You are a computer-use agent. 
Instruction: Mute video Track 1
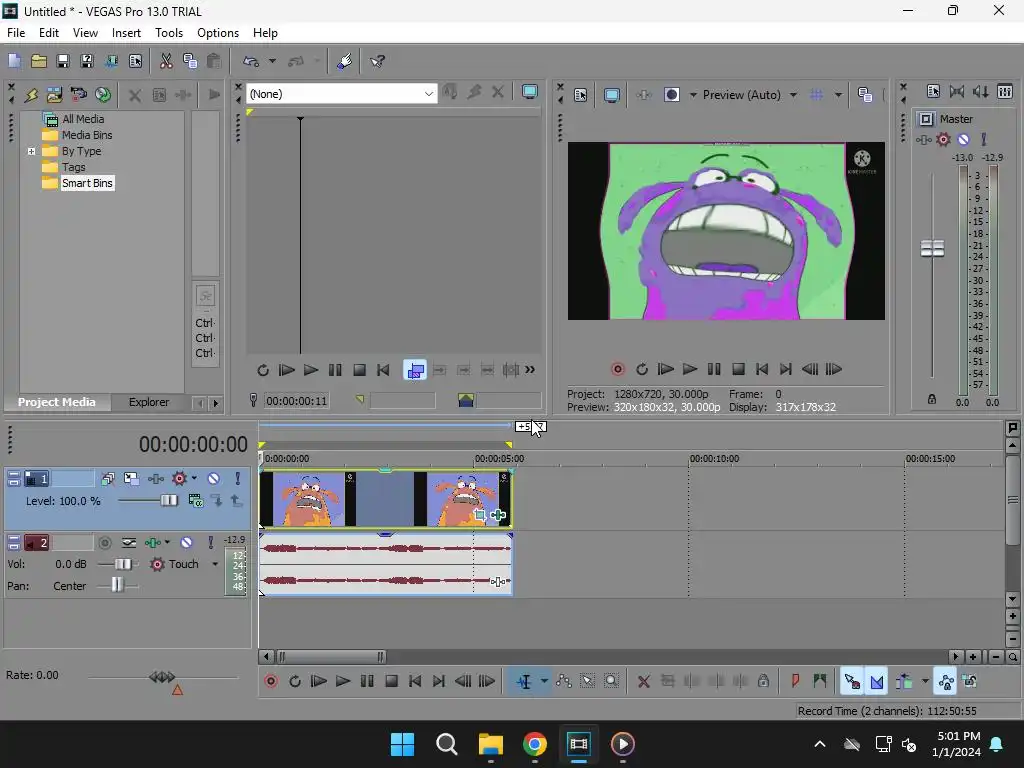214,479
